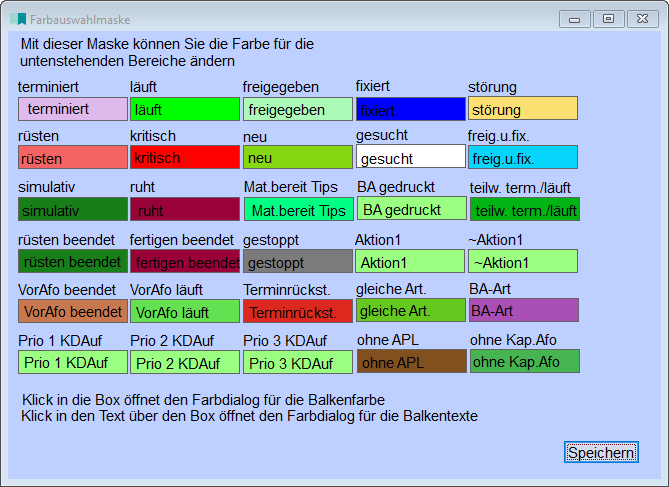
Task: Open color dialog for blue fixiert box
Action: click(411, 109)
